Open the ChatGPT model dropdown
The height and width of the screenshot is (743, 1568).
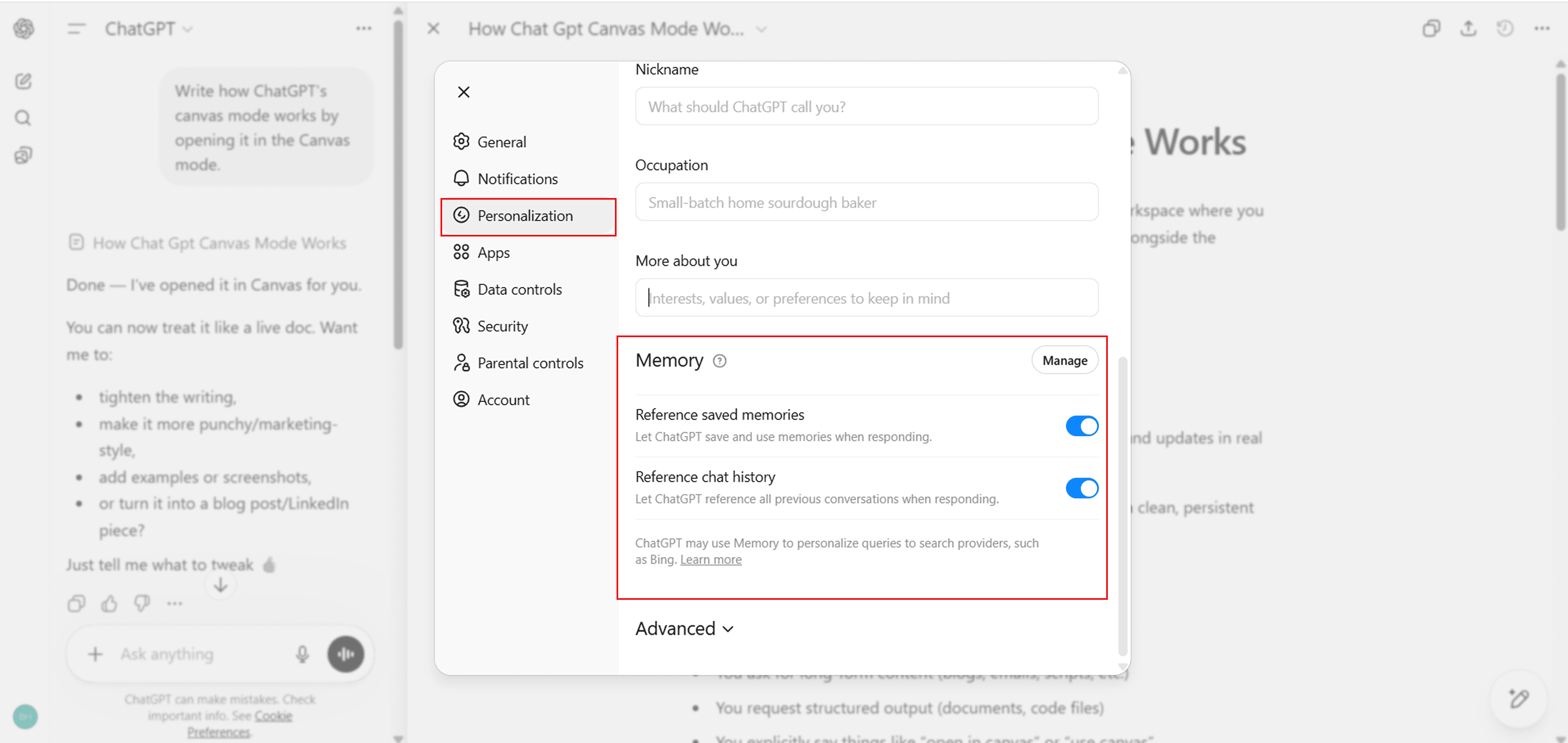(x=149, y=29)
